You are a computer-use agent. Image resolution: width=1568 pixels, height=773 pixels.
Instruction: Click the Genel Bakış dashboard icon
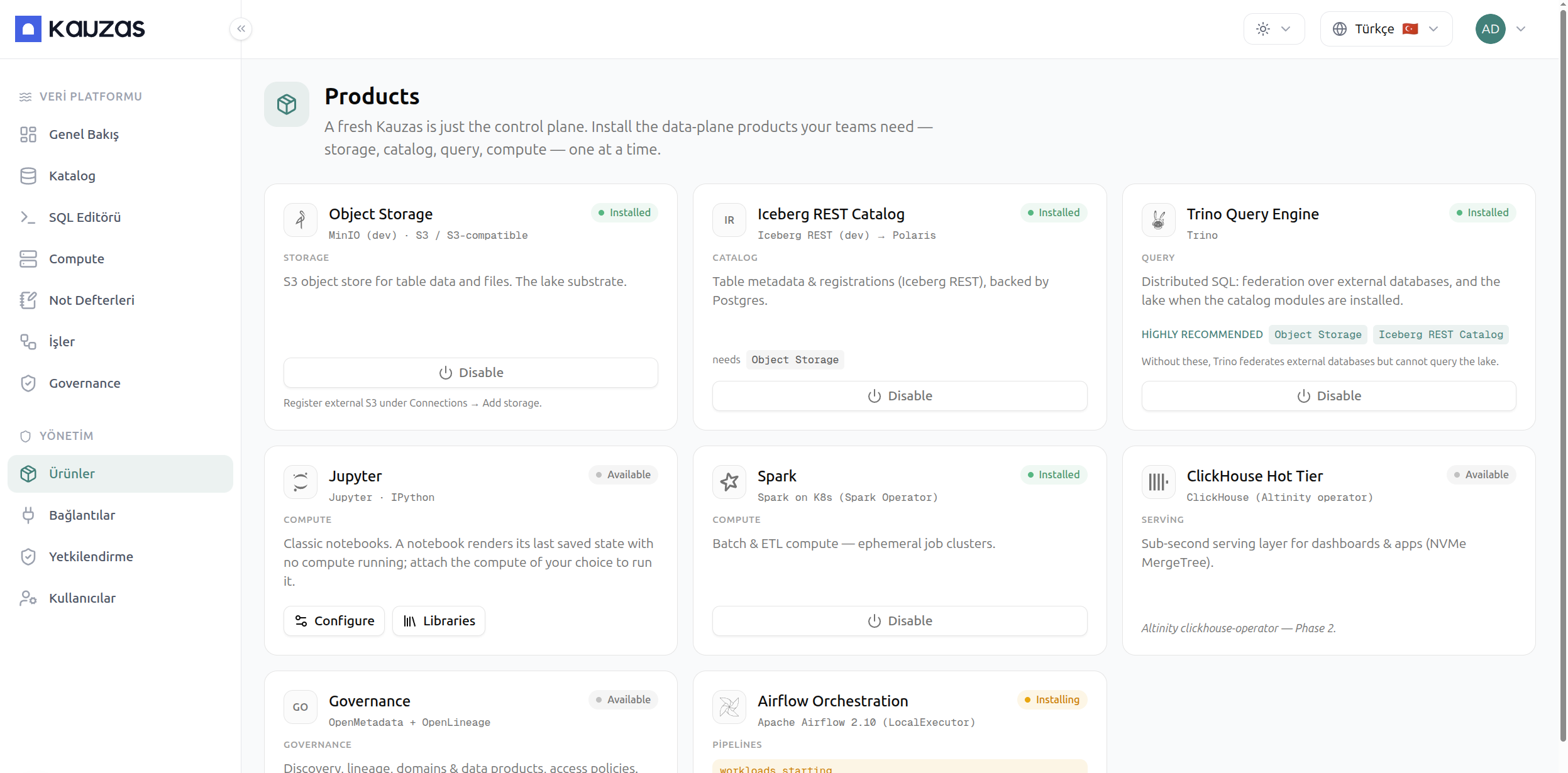point(28,134)
